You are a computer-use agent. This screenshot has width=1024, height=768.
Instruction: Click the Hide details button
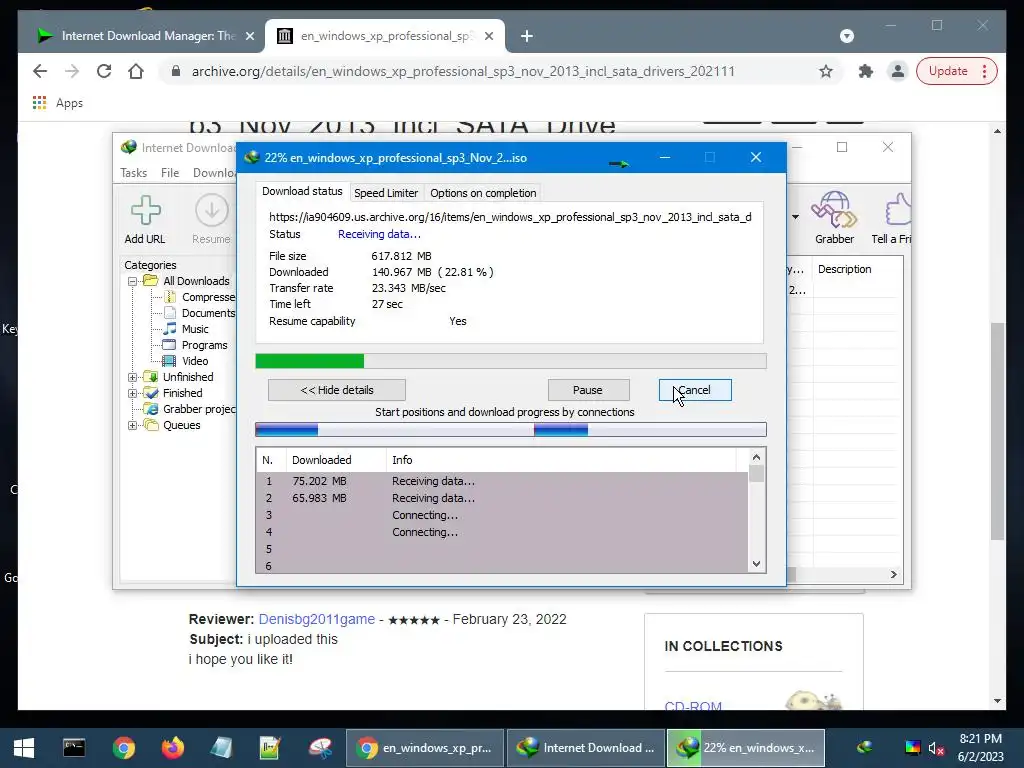click(337, 390)
